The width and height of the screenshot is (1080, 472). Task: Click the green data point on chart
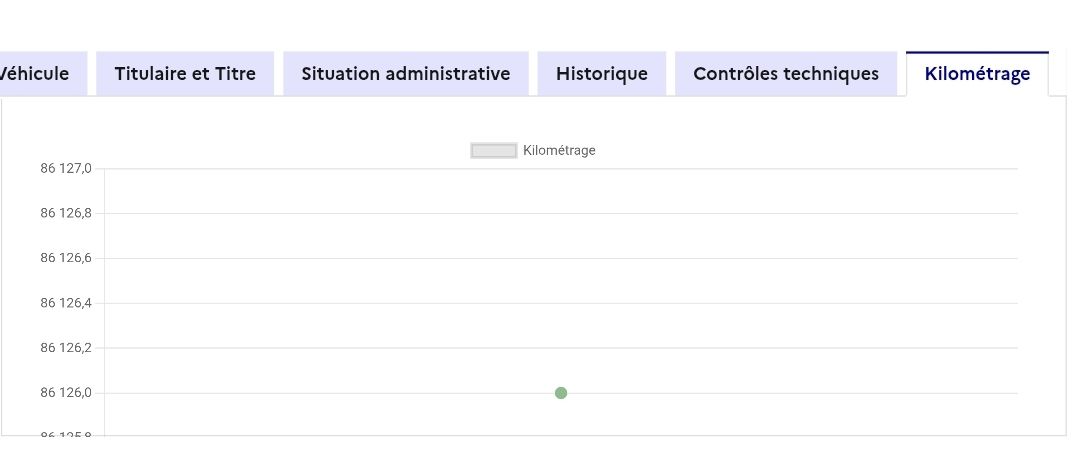coord(561,393)
